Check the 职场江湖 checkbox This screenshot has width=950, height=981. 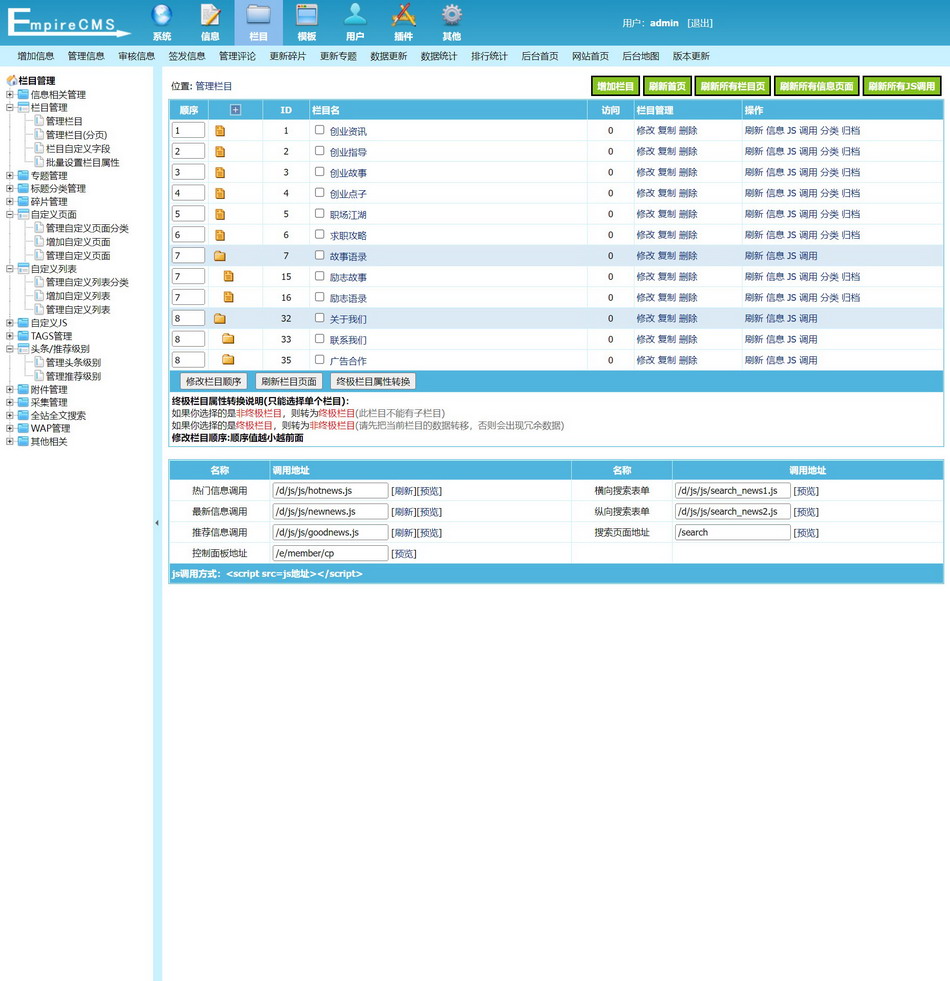point(319,213)
